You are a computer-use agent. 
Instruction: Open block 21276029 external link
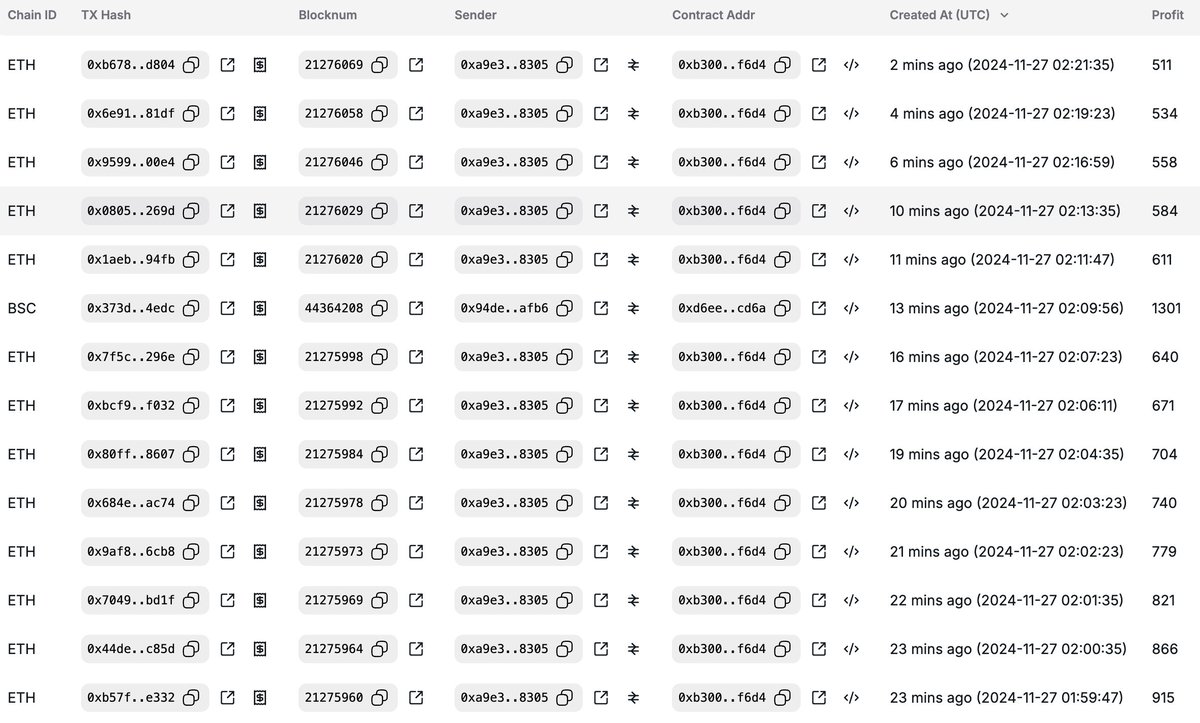click(416, 211)
